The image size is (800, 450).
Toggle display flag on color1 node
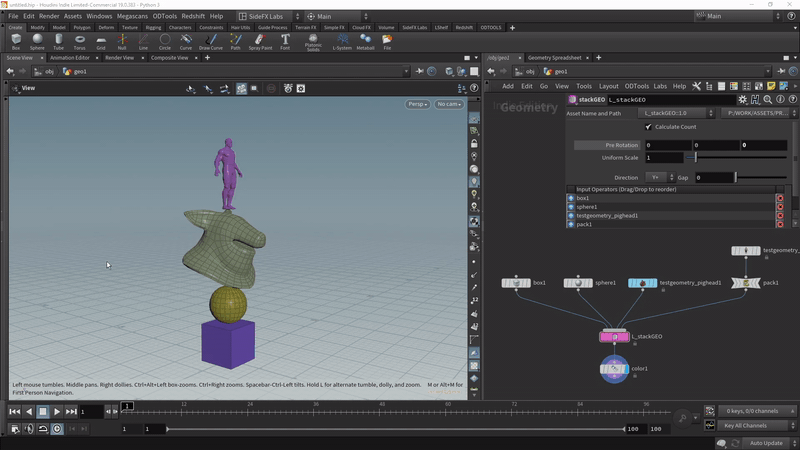(628, 369)
